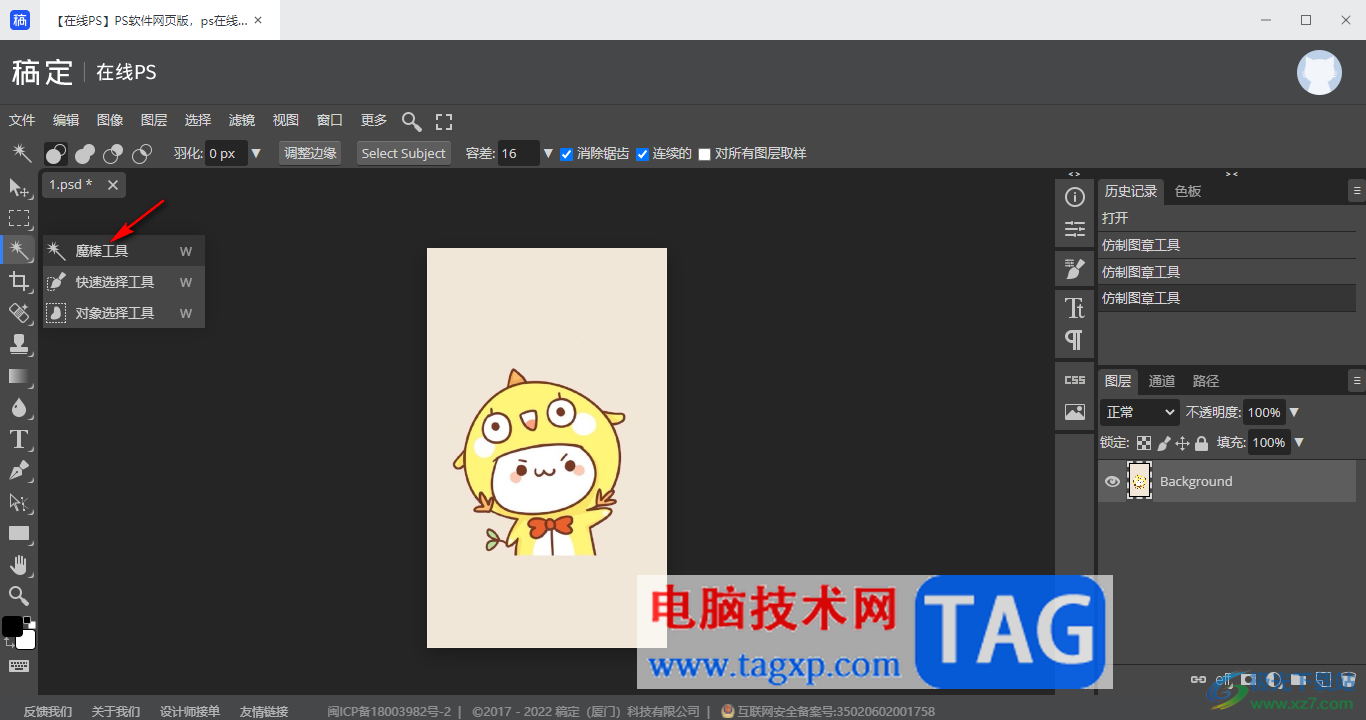Image resolution: width=1366 pixels, height=720 pixels.
Task: Select the Pen tool
Action: point(19,470)
